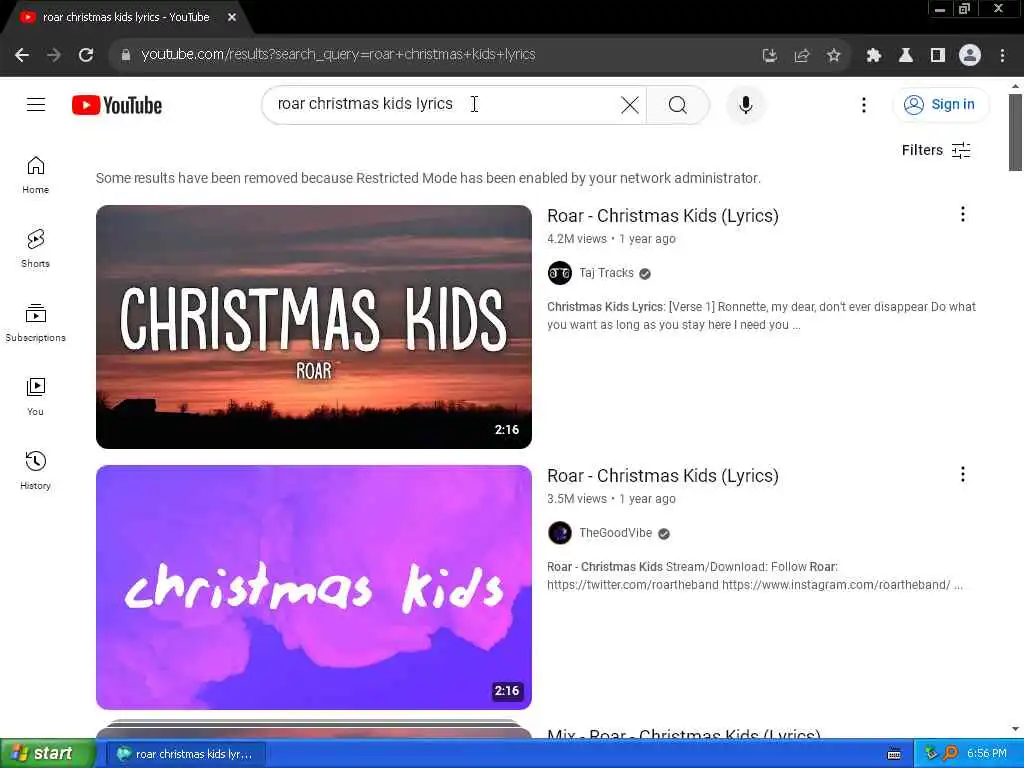Start voice search with the microphone
The width and height of the screenshot is (1024, 768).
(745, 104)
